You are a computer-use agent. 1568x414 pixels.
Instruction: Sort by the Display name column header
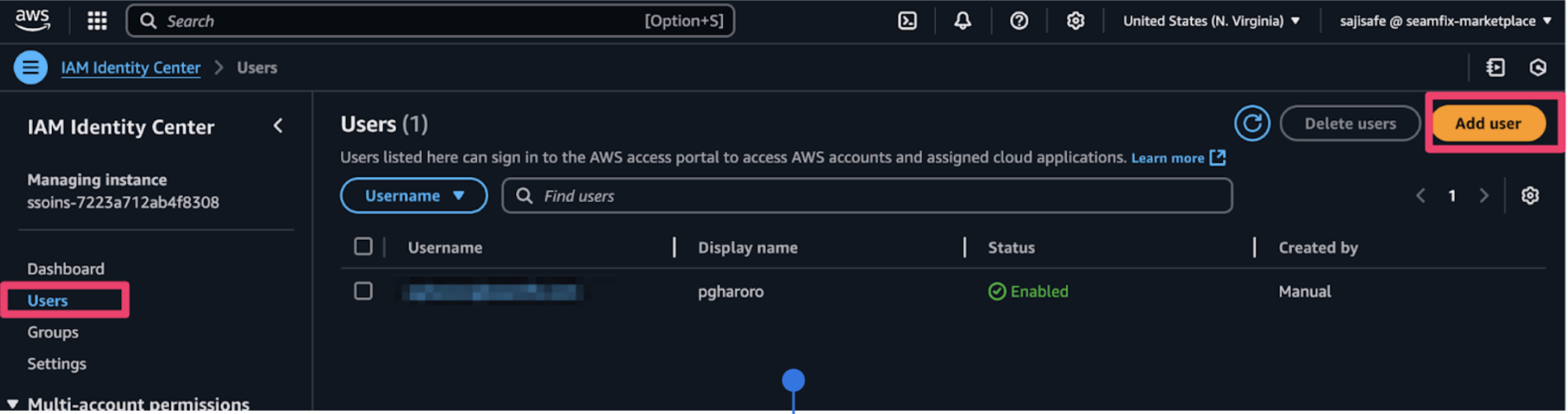748,247
